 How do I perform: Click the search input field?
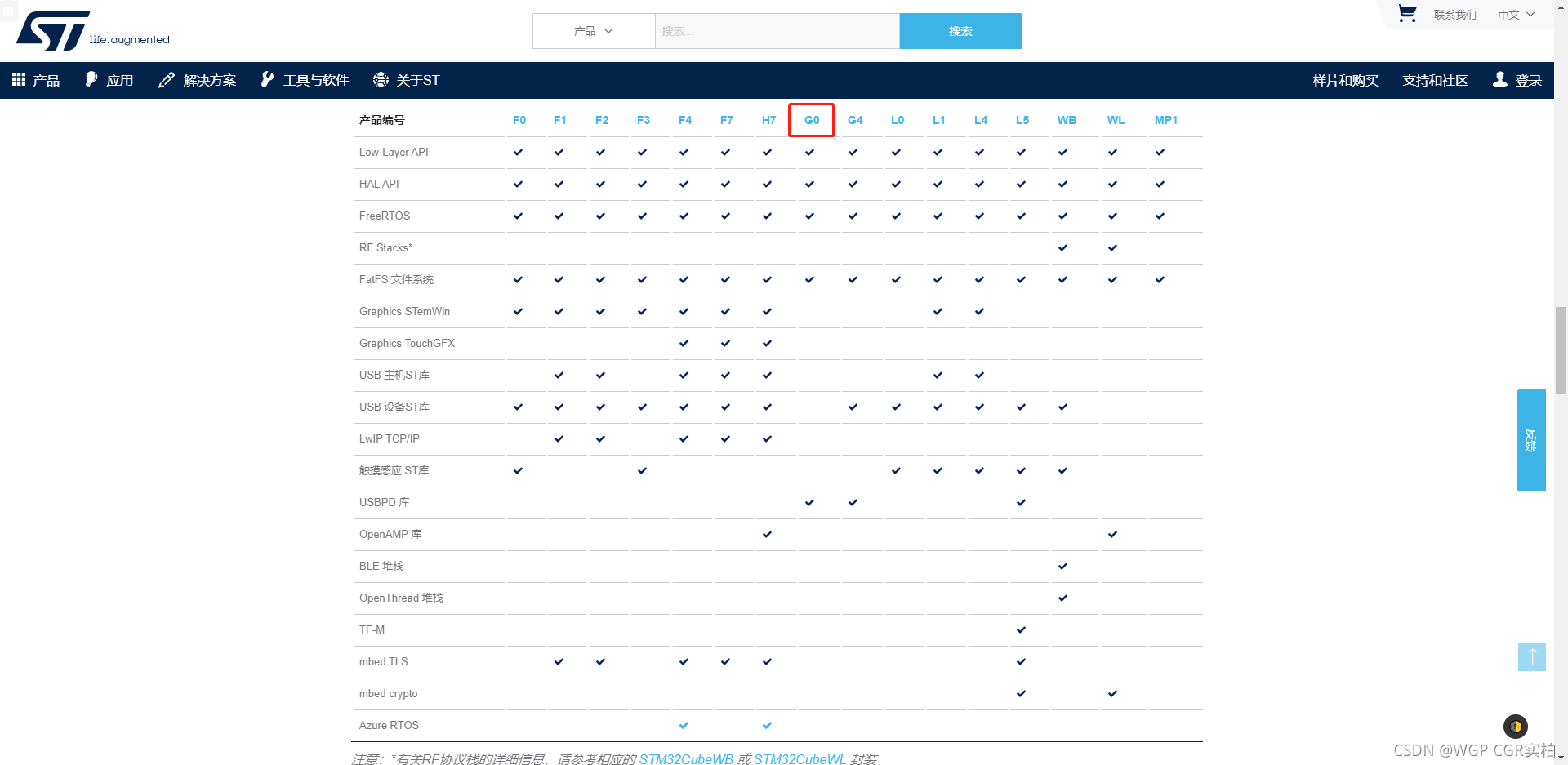777,31
